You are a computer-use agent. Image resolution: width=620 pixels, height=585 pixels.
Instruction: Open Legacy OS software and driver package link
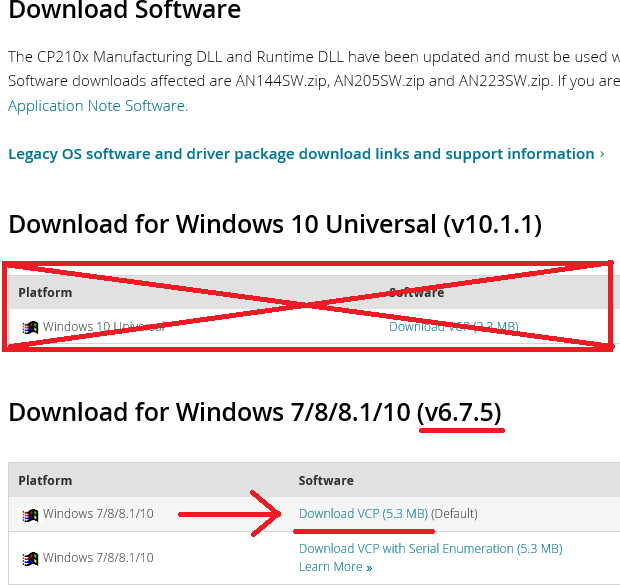point(301,154)
